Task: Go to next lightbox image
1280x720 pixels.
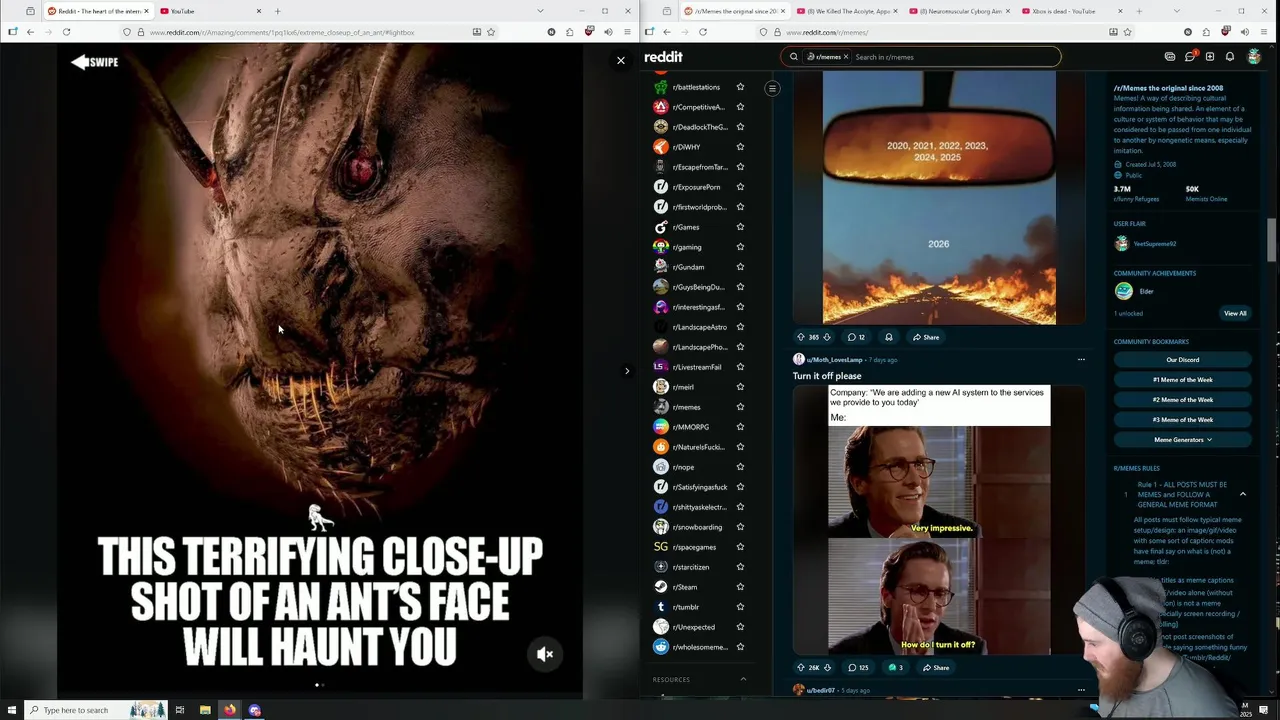Action: coord(627,371)
